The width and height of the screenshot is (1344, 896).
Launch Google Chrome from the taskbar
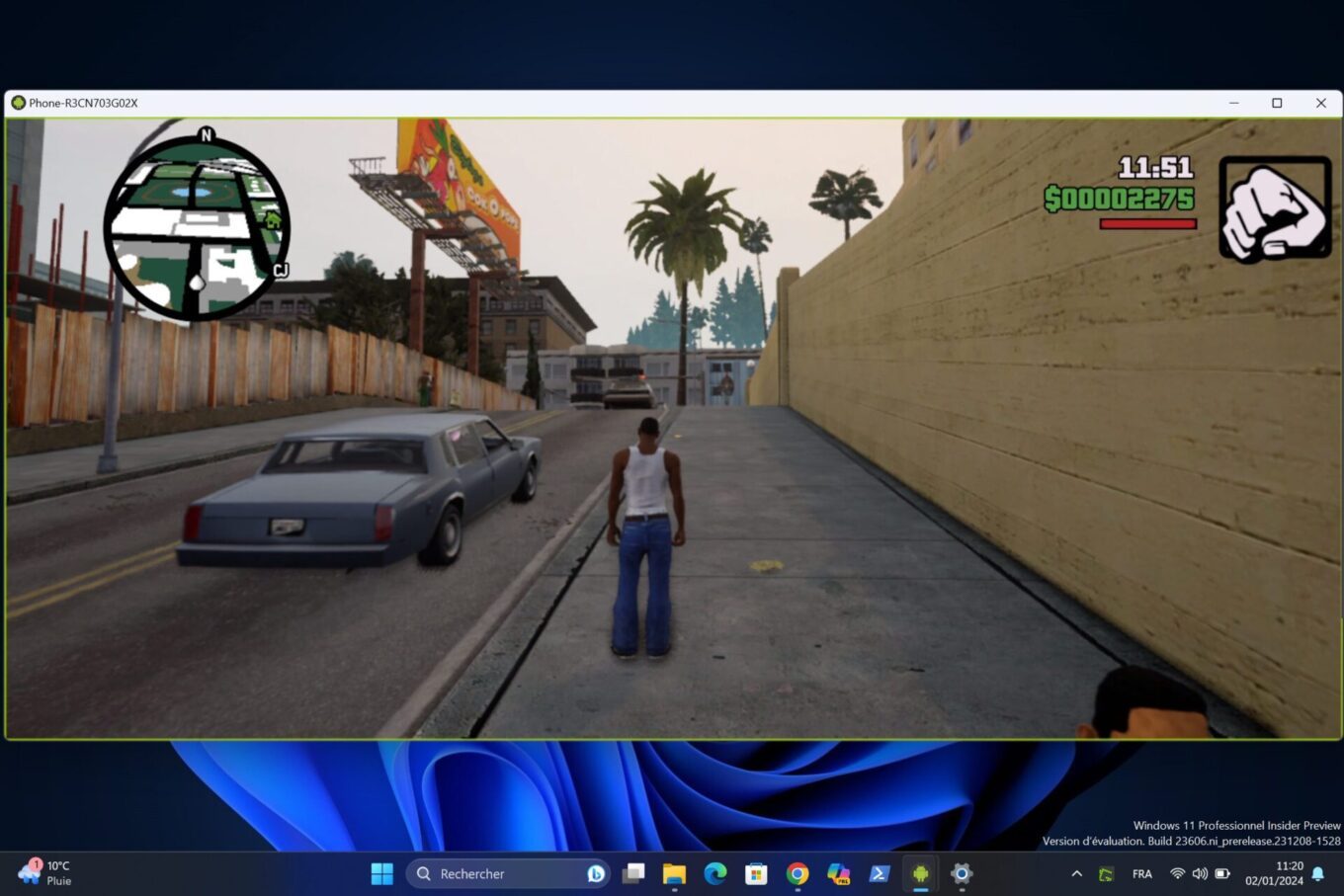click(x=798, y=873)
